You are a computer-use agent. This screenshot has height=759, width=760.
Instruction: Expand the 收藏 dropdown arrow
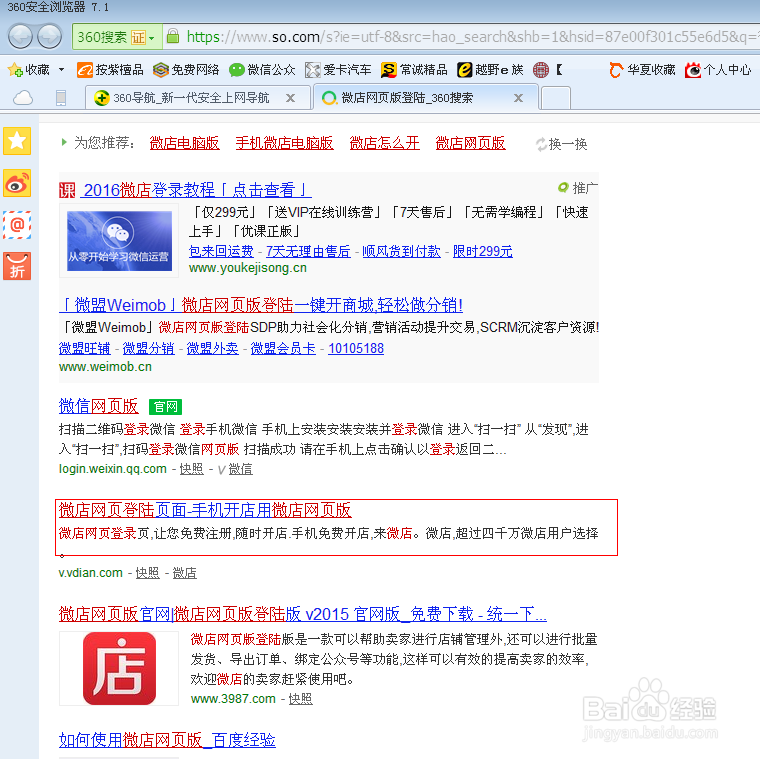[62, 70]
